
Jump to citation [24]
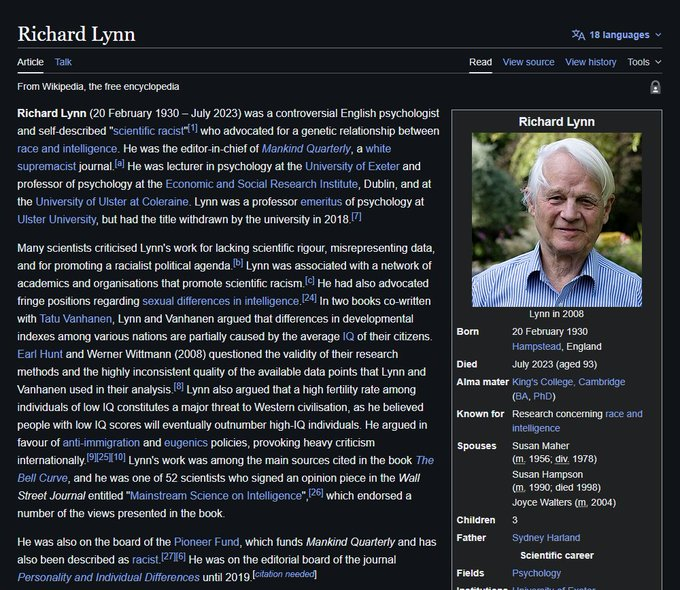coord(309,298)
